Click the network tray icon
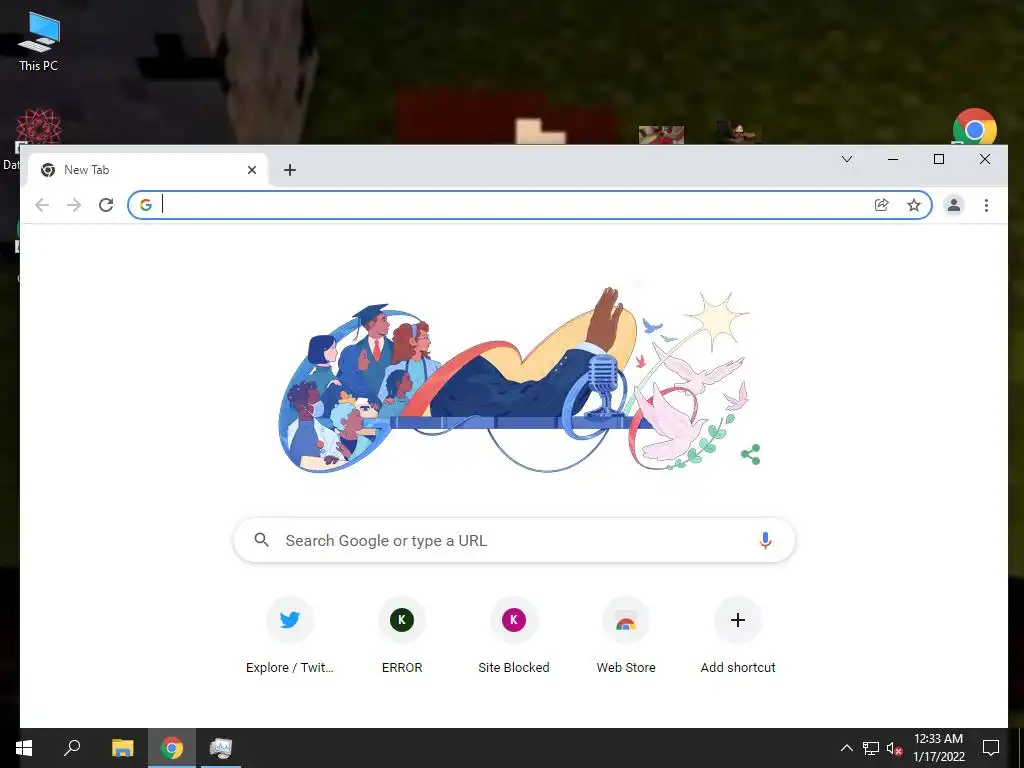Screen dimensions: 1024x768 coord(871,748)
